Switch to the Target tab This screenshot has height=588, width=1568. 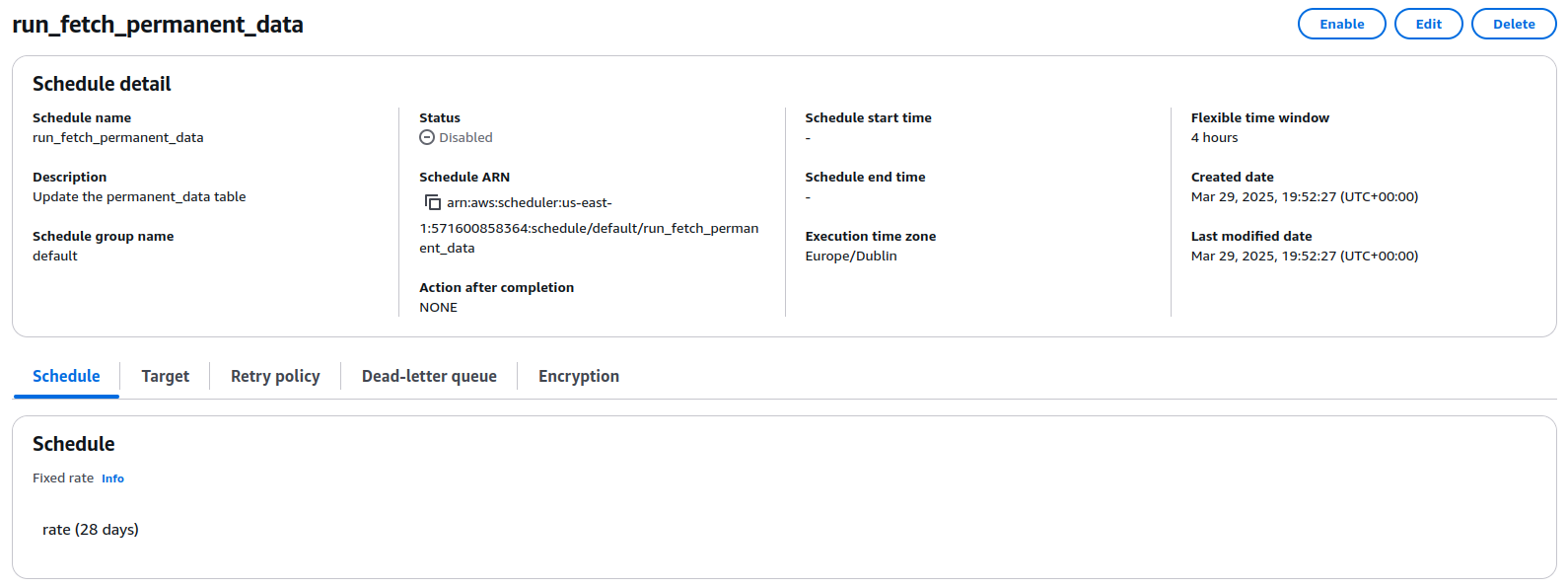pyautogui.click(x=165, y=376)
